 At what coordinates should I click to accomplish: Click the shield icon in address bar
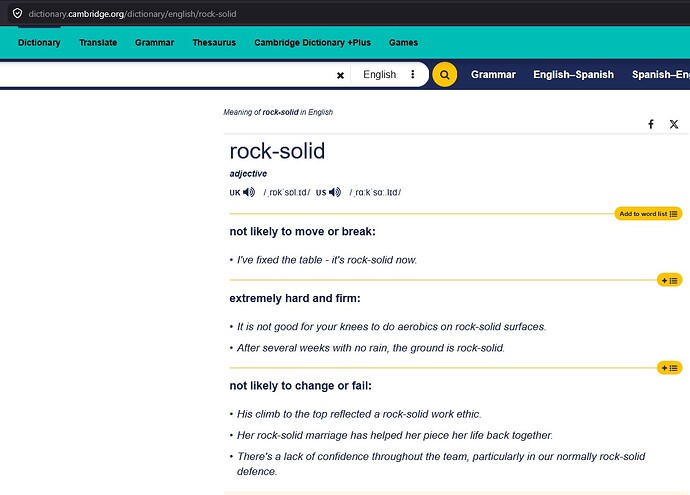pos(17,14)
